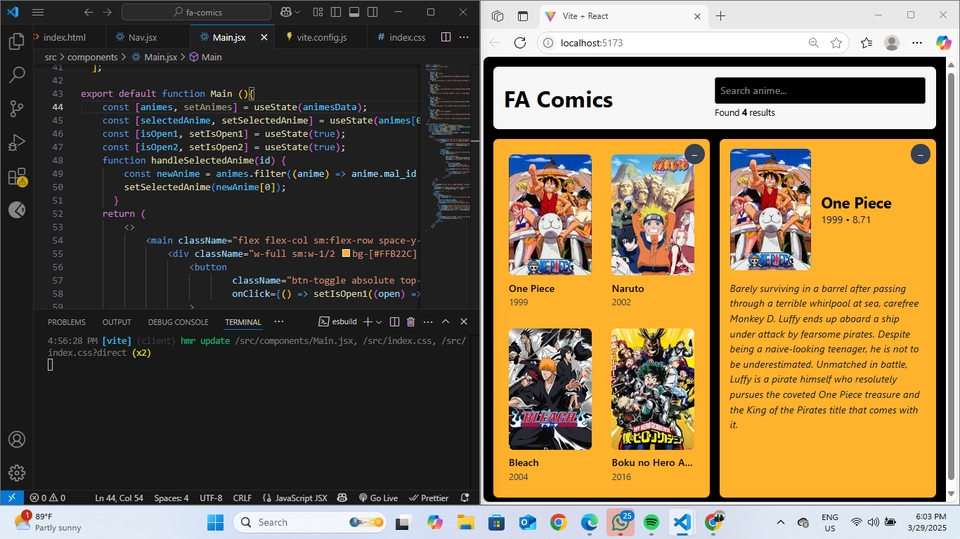Image resolution: width=960 pixels, height=539 pixels.
Task: Open WhatsApp from the taskbar
Action: coord(620,522)
